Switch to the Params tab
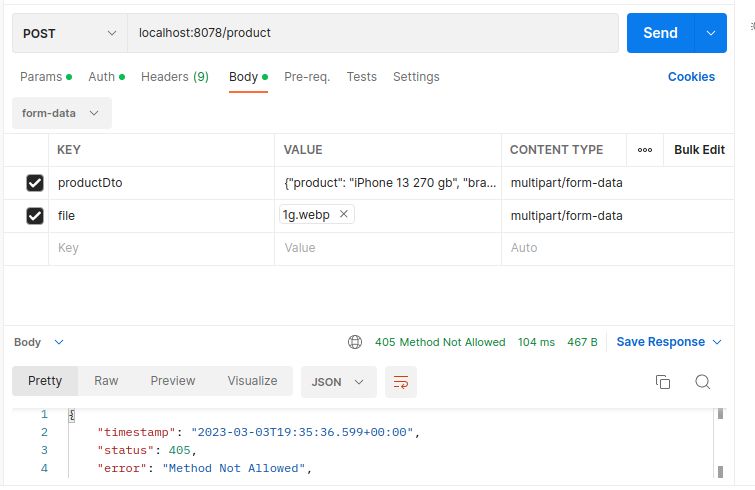The width and height of the screenshot is (755, 490). click(x=46, y=77)
